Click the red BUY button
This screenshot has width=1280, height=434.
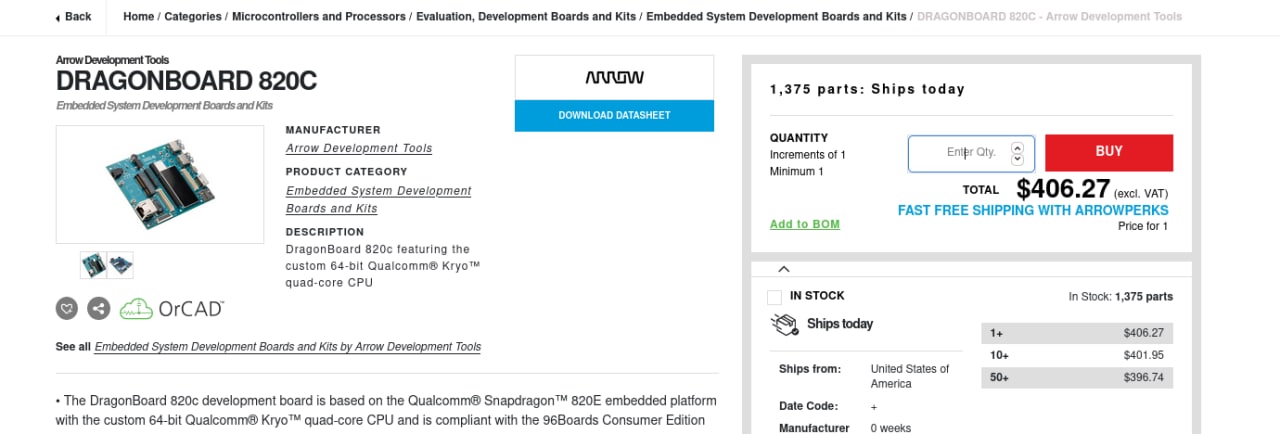click(1109, 152)
